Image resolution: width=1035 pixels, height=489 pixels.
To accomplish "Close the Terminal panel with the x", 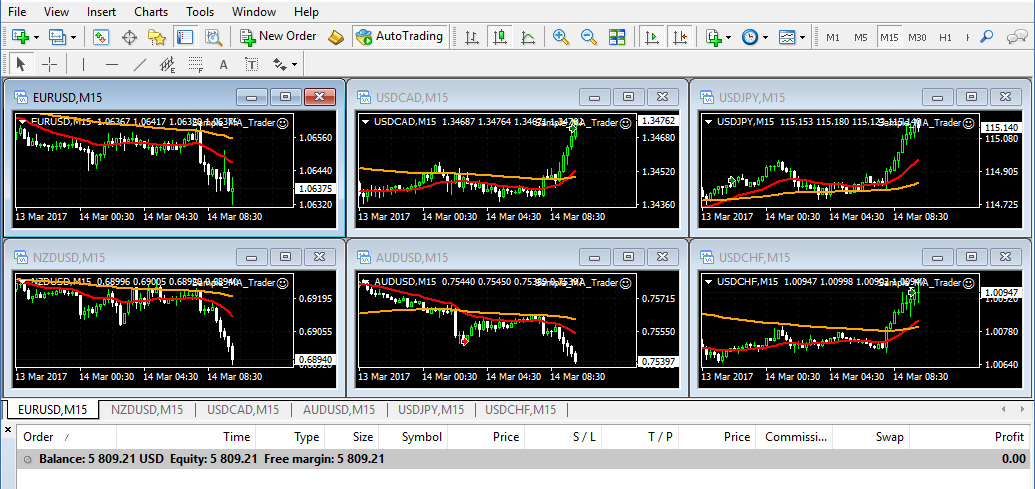I will point(8,430).
